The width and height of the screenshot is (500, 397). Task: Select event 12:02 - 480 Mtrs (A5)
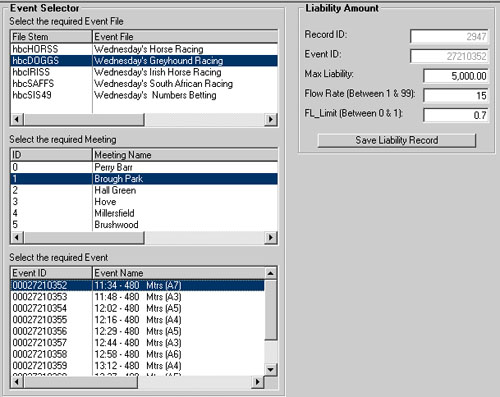click(x=138, y=308)
